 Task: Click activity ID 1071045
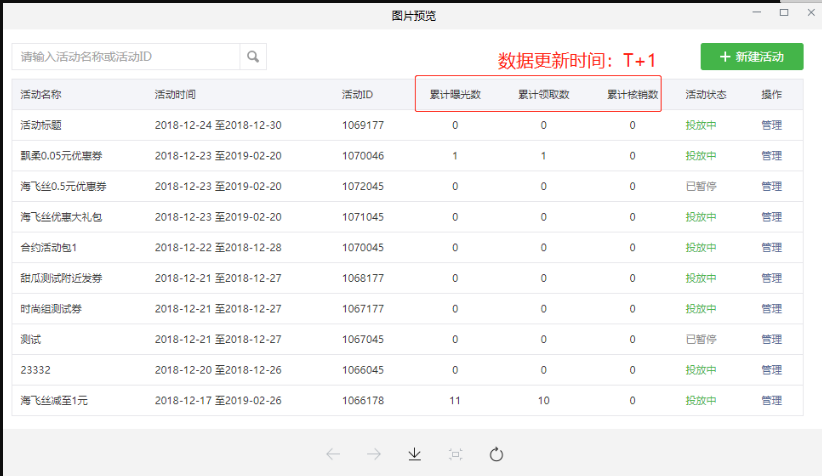[363, 217]
